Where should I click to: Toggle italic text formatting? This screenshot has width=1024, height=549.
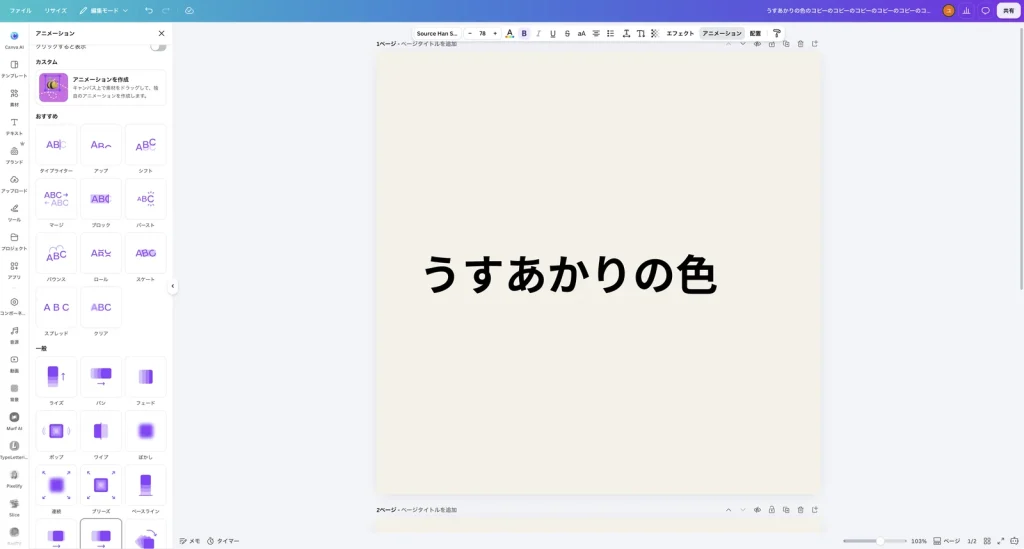pyautogui.click(x=538, y=33)
